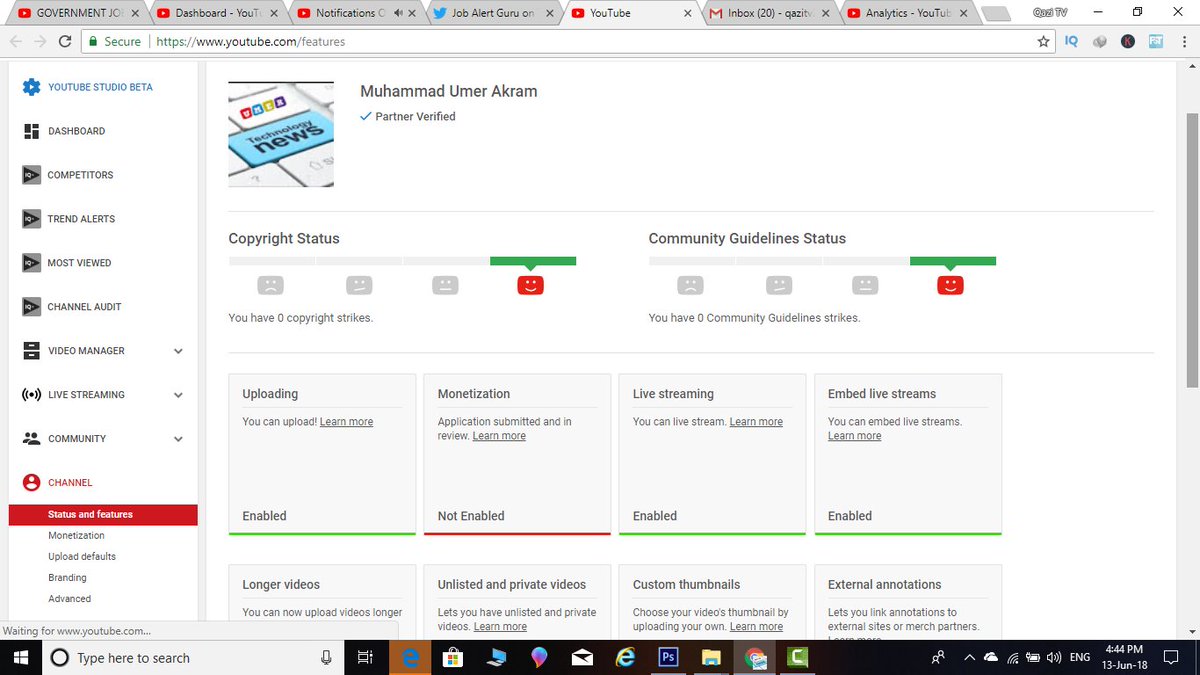Open Microsoft Store from taskbar

(453, 657)
